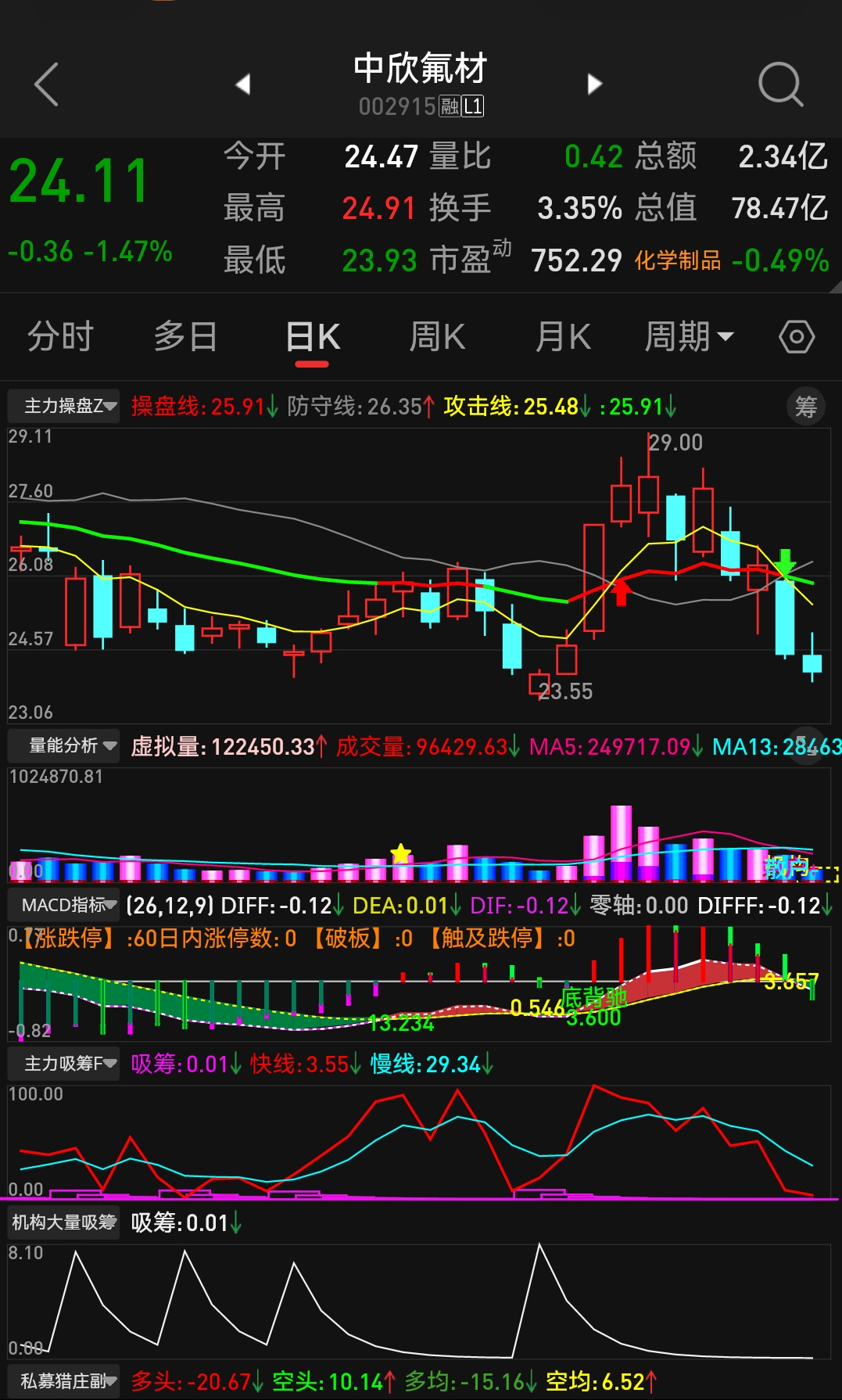Viewport: 842px width, 1400px height.
Task: Open chart settings hexagon icon
Action: [x=797, y=337]
